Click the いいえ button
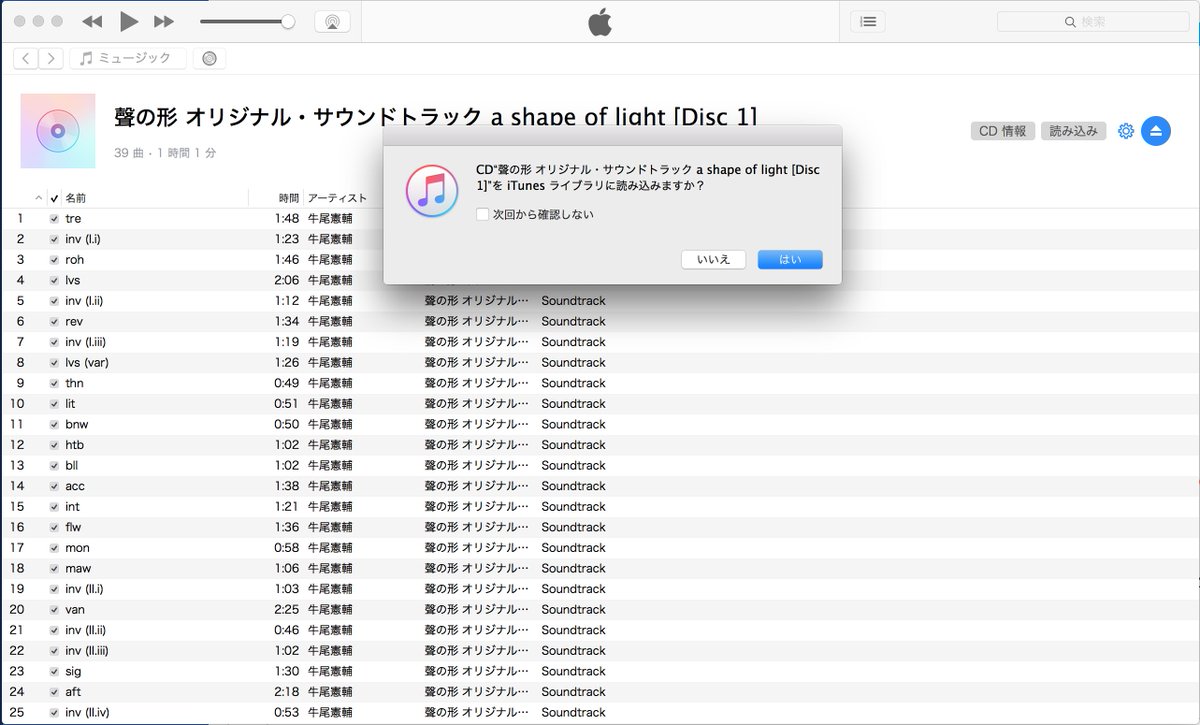The image size is (1200, 725). (714, 259)
